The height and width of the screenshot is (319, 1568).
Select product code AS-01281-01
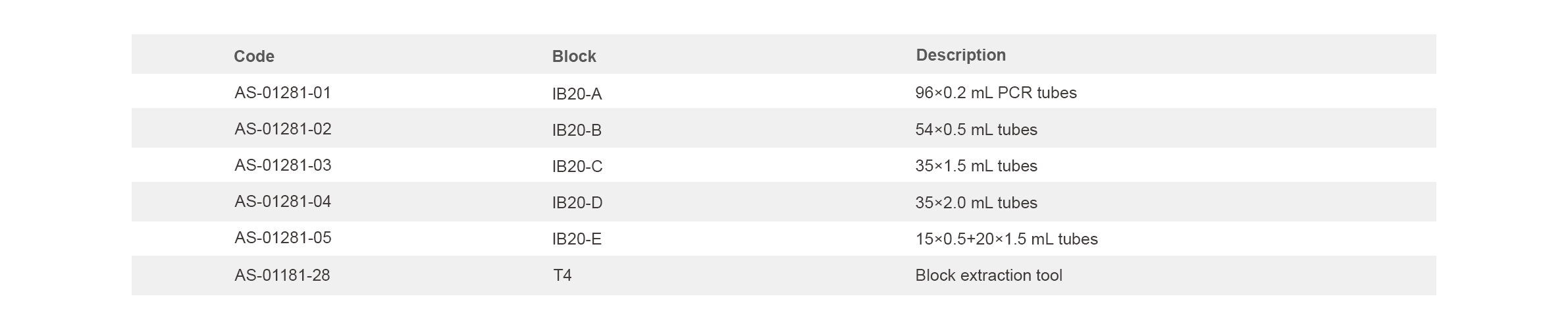tap(282, 93)
